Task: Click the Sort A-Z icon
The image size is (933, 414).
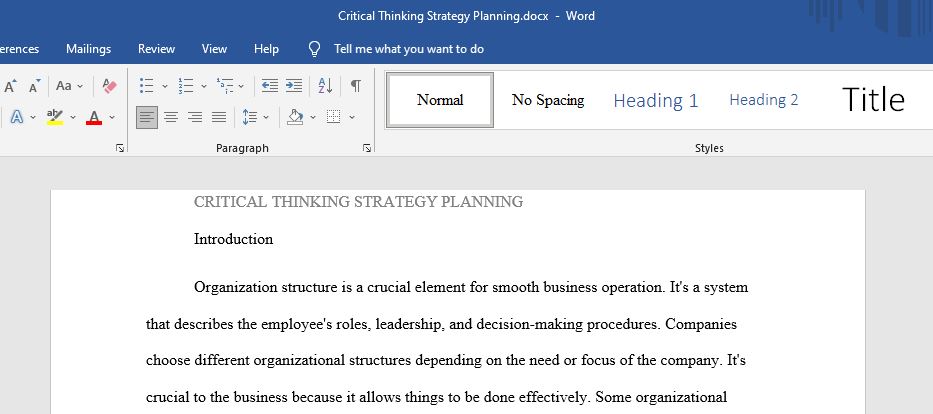Action: 325,86
